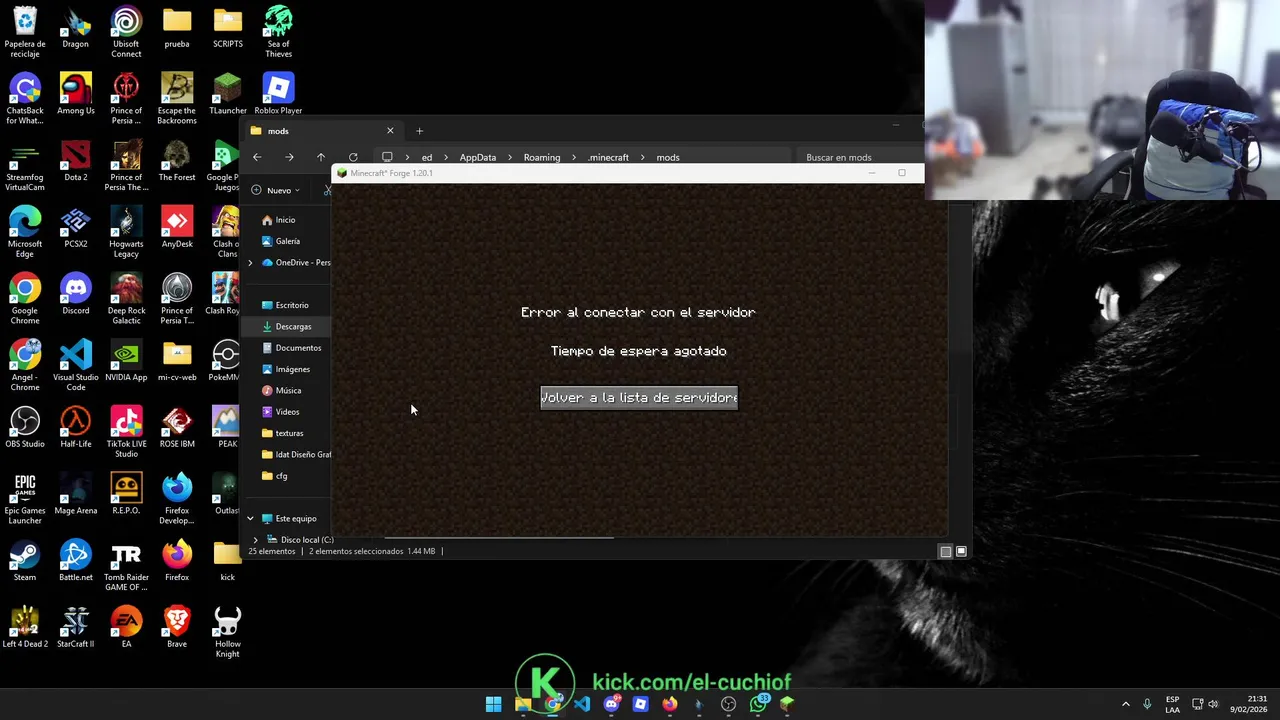Viewport: 1280px width, 720px height.
Task: Collapse Este equipo in Explorer sidebar
Action: tap(251, 519)
